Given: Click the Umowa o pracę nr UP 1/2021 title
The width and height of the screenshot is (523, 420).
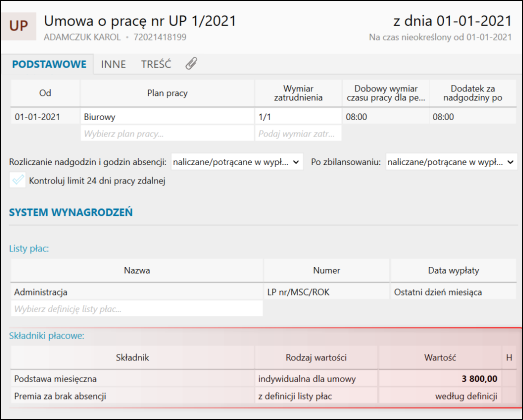Looking at the screenshot, I should coord(140,21).
